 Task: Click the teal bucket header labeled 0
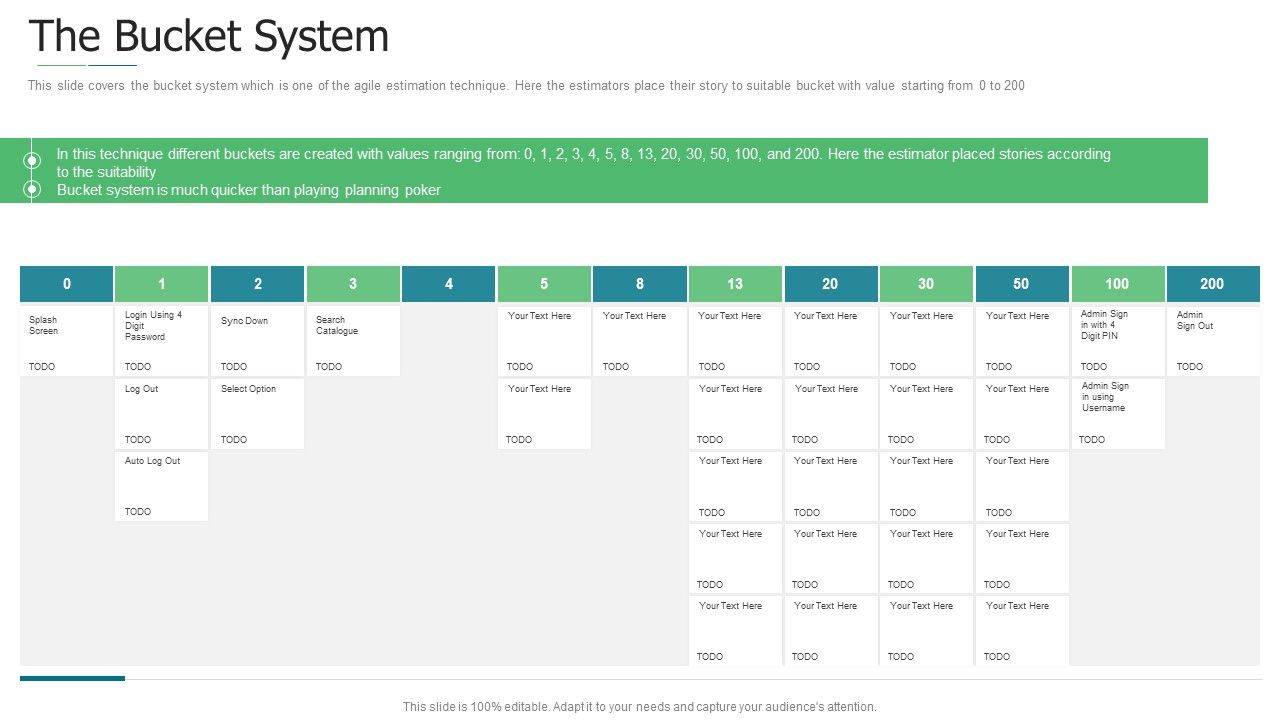coord(66,283)
